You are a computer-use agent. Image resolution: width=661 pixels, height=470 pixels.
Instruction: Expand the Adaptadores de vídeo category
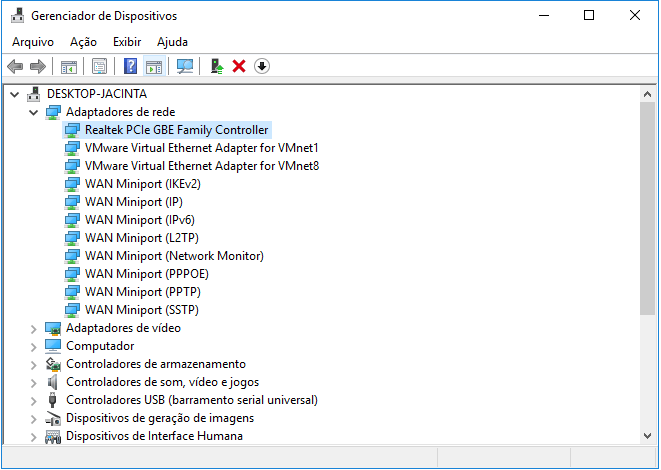coord(33,328)
